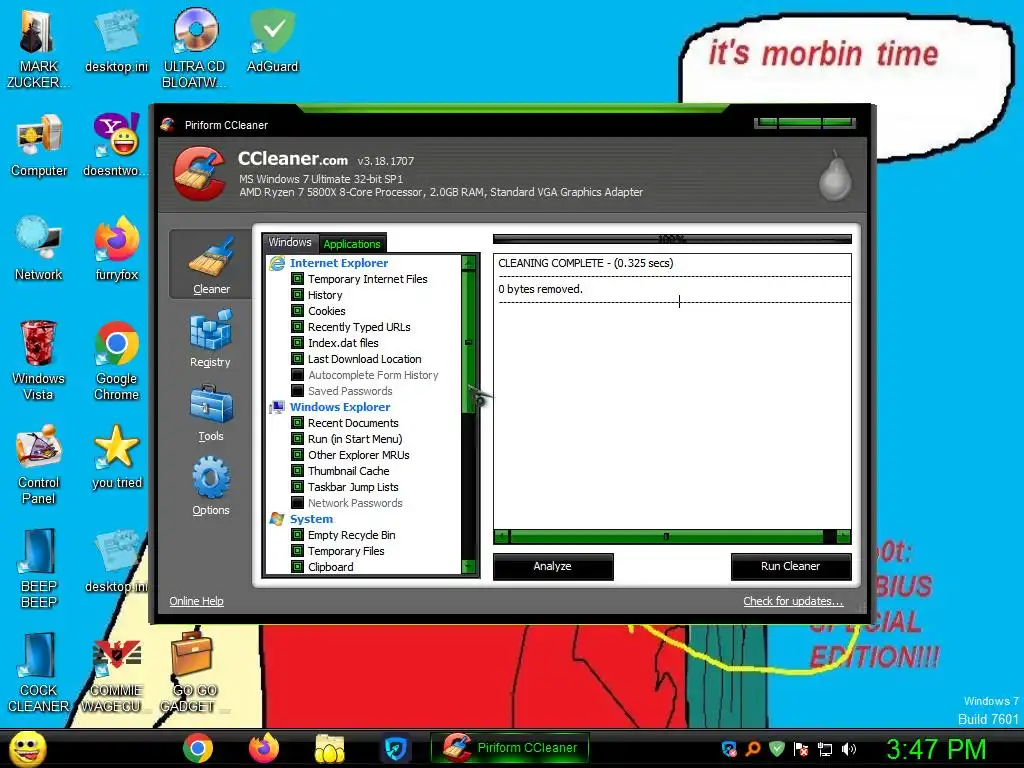Open the 'you tried' star desktop icon
The height and width of the screenshot is (768, 1024).
tap(116, 457)
